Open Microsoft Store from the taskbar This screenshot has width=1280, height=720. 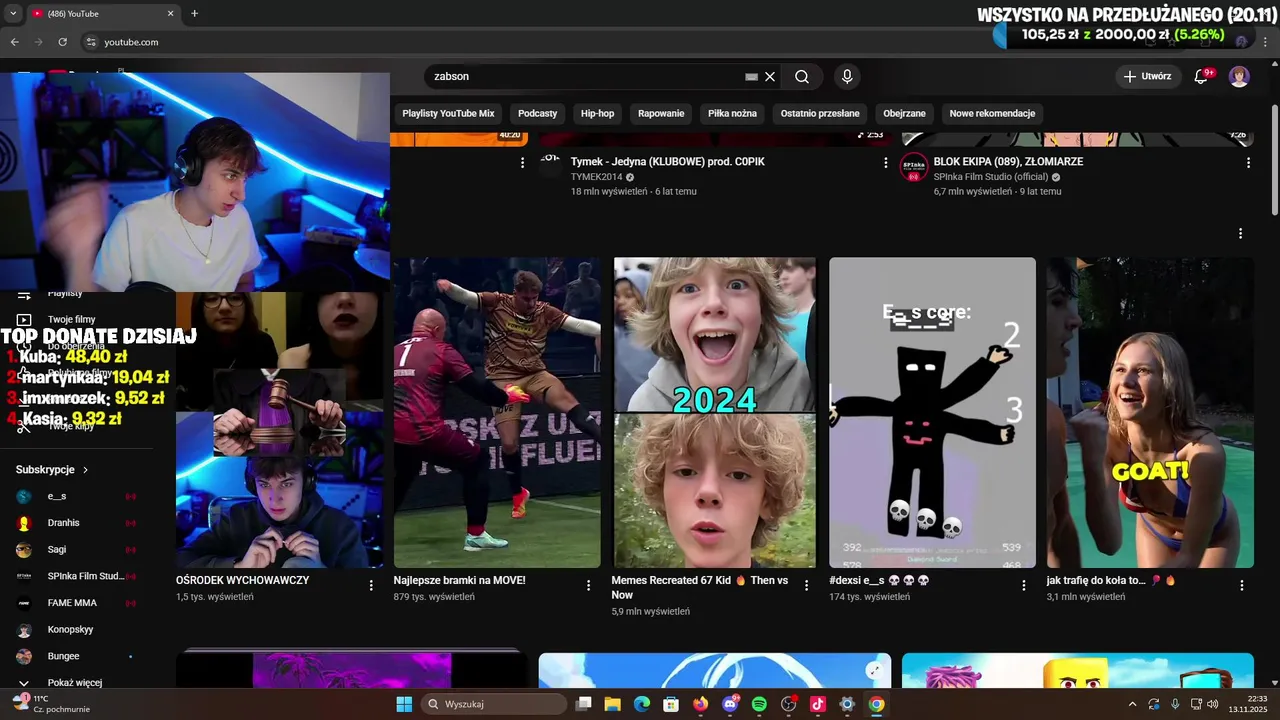[671, 704]
